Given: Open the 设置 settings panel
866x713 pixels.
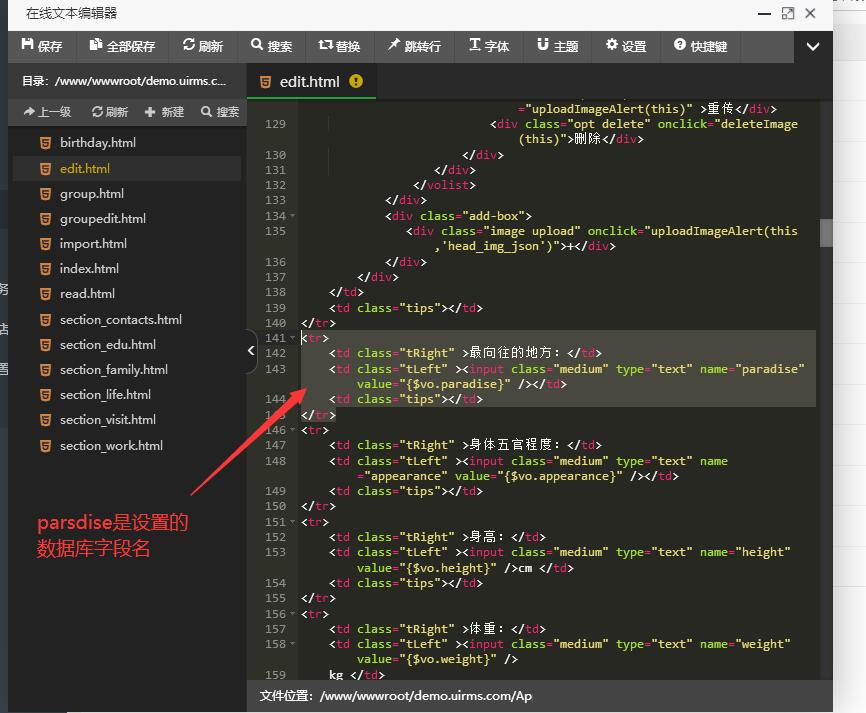Looking at the screenshot, I should pos(626,46).
